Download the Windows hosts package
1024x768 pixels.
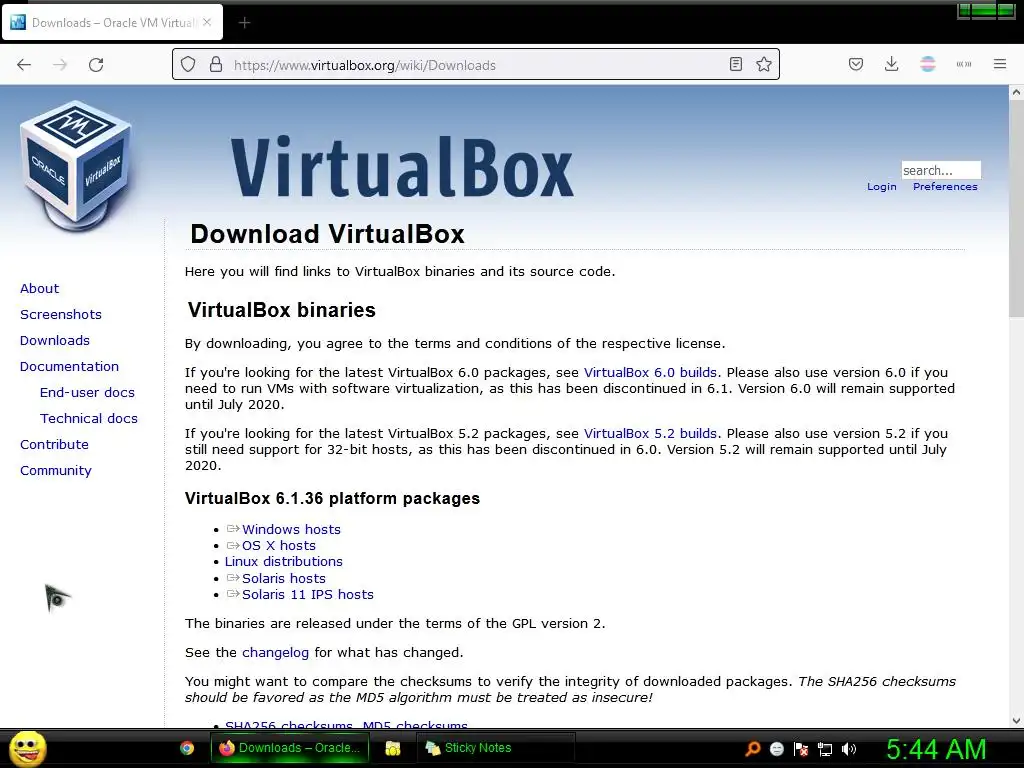pyautogui.click(x=291, y=529)
